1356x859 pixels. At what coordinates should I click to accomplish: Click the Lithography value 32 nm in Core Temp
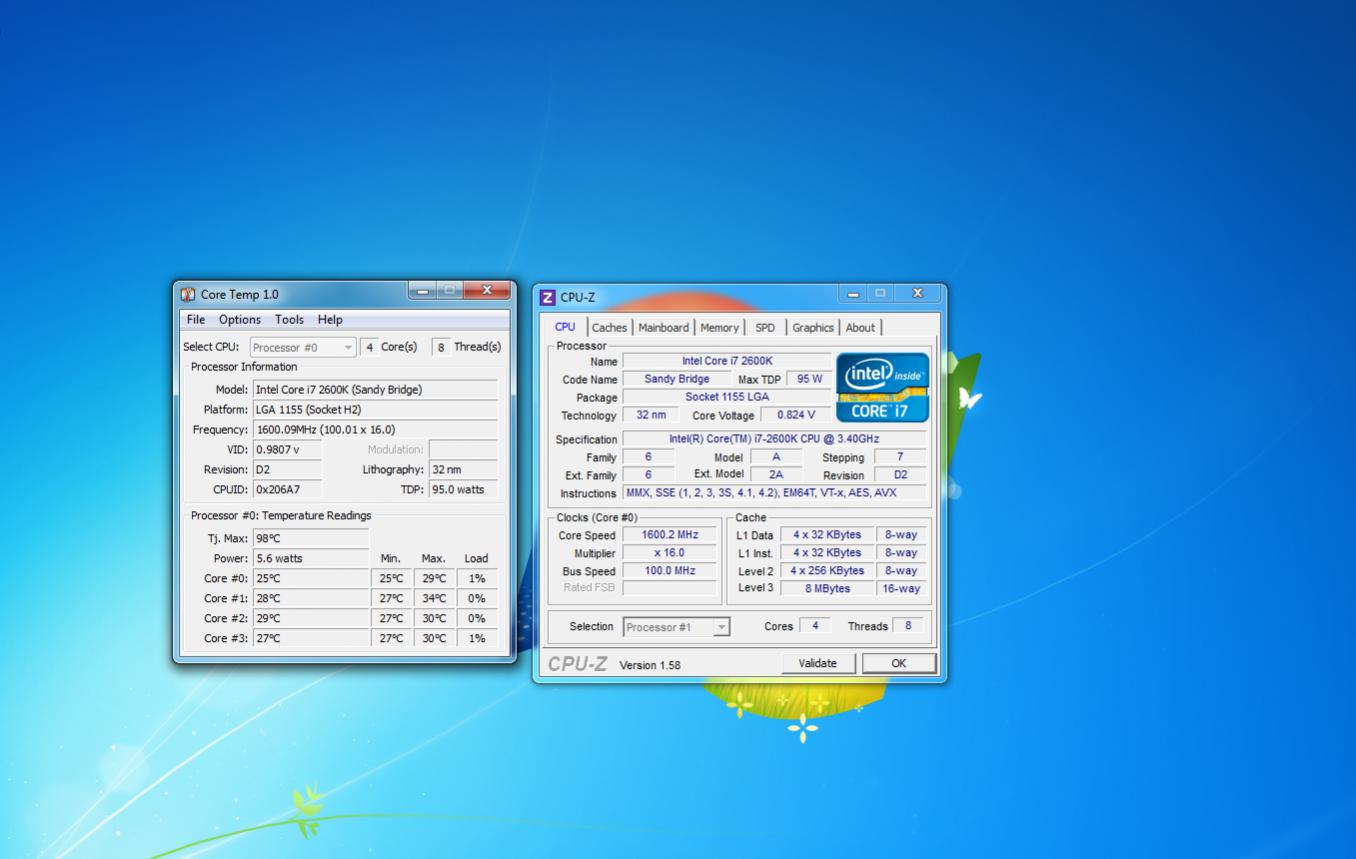[x=463, y=470]
